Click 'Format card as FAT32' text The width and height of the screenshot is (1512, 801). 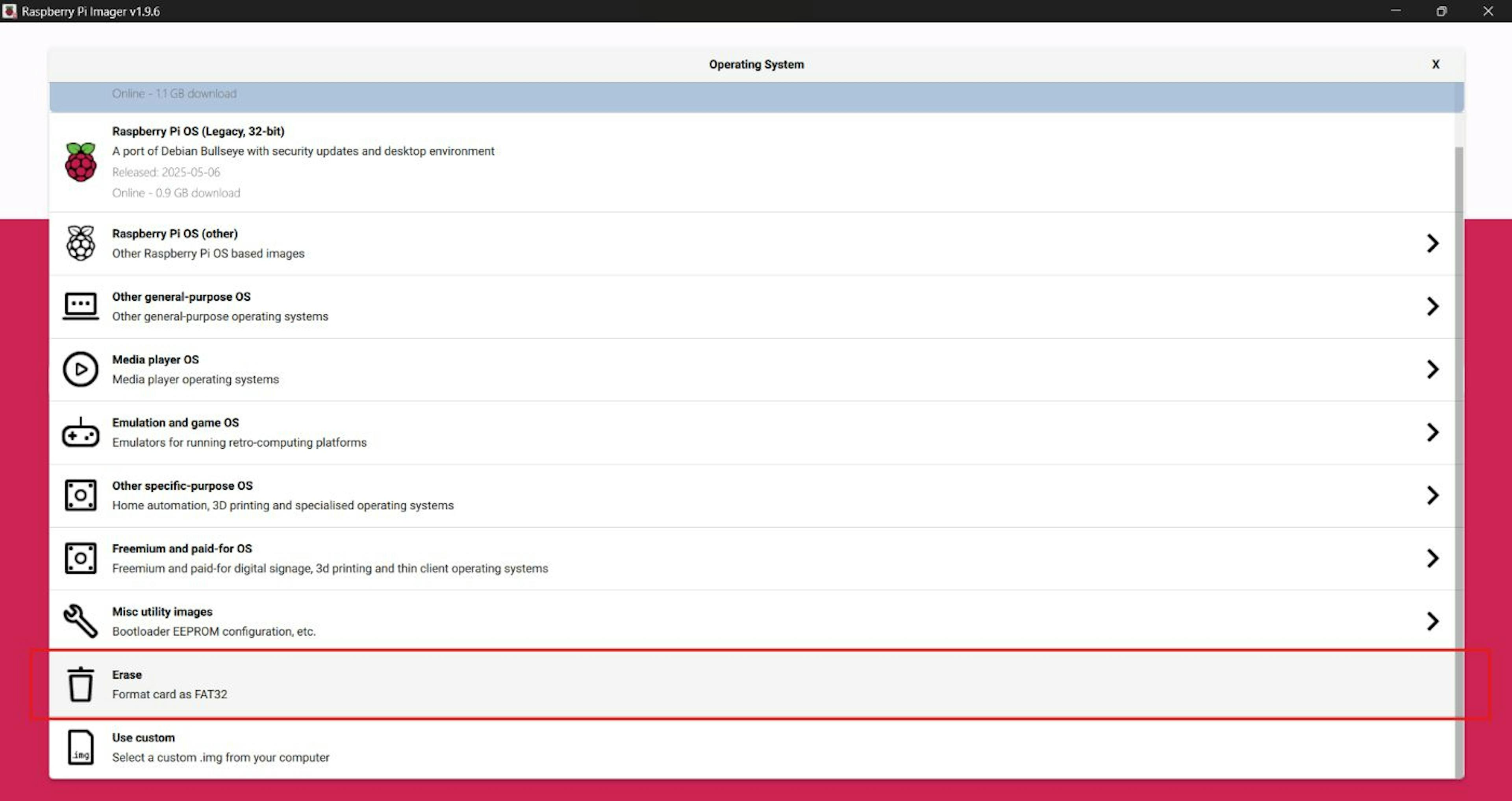click(x=170, y=694)
